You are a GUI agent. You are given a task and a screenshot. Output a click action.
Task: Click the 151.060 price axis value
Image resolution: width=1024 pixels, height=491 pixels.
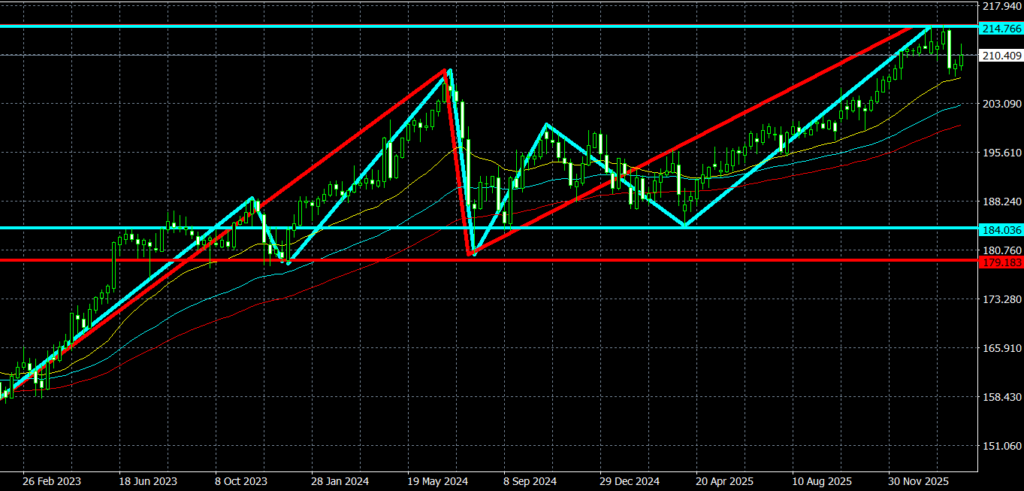coord(1000,446)
